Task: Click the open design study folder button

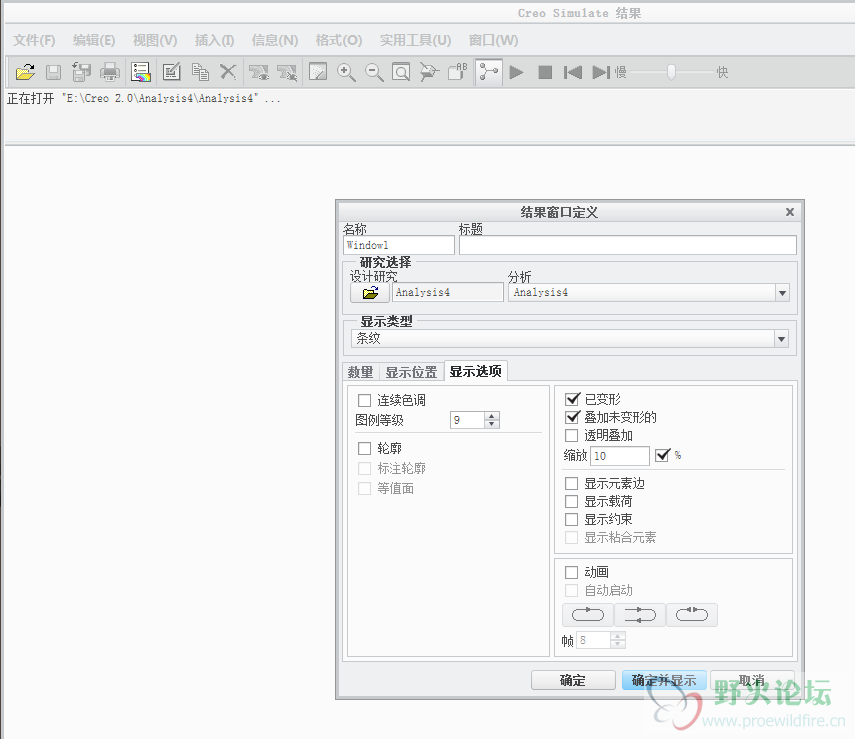Action: coord(370,293)
